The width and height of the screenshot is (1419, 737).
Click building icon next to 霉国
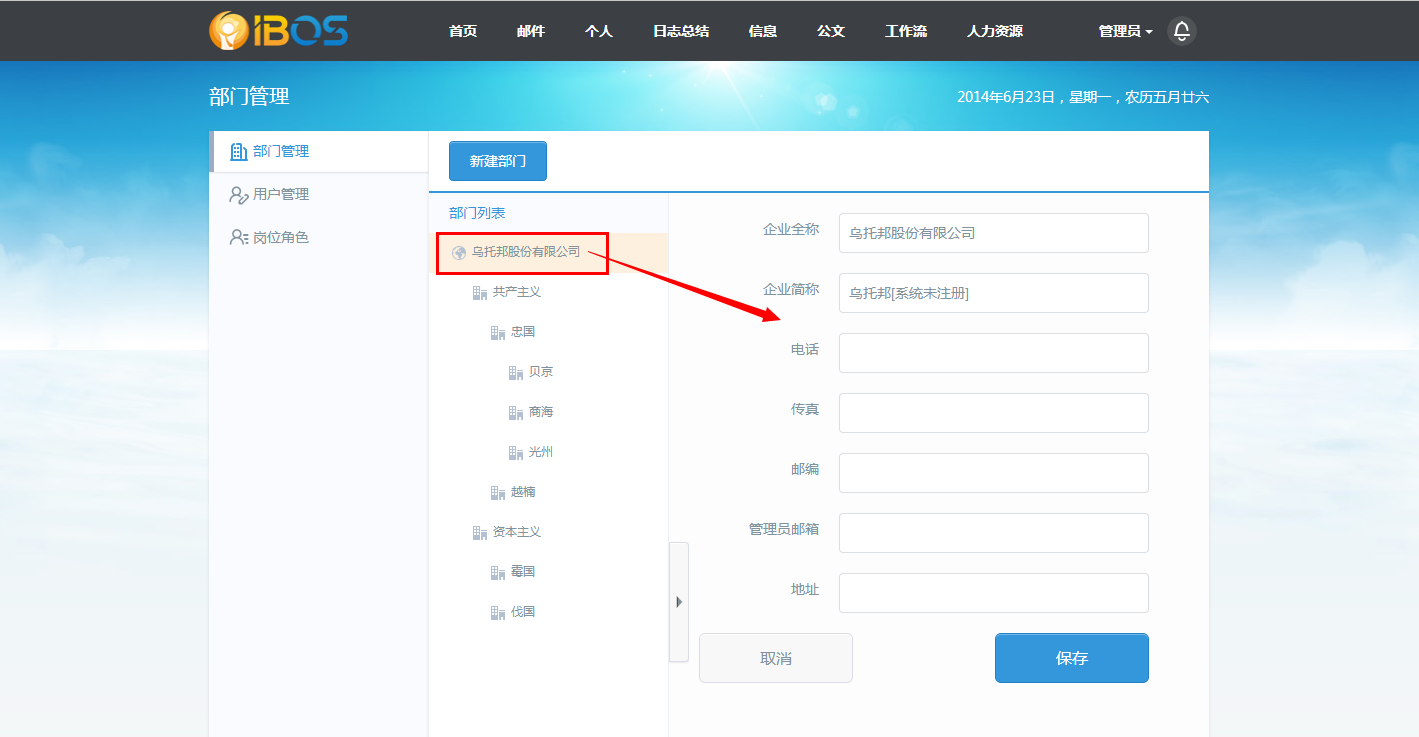click(498, 573)
